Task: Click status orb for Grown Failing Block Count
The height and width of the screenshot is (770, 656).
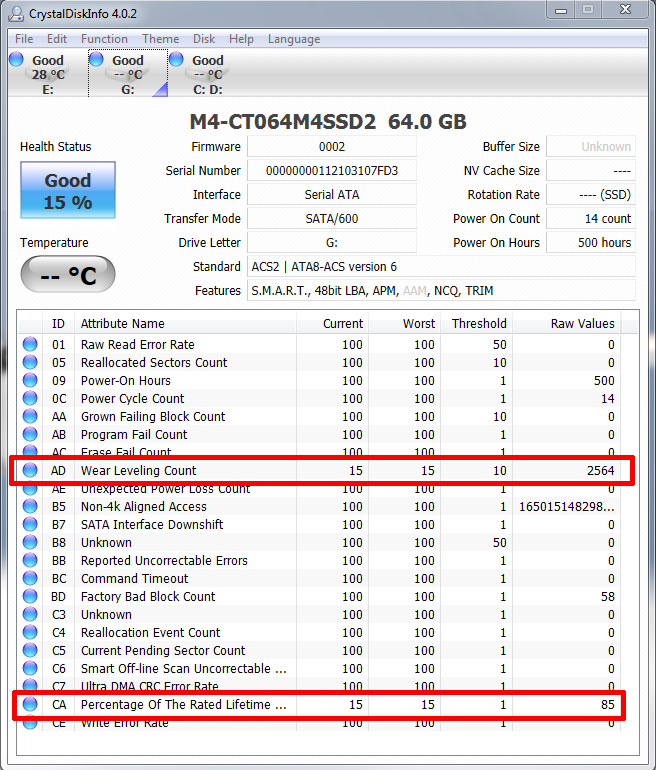Action: pos(30,416)
